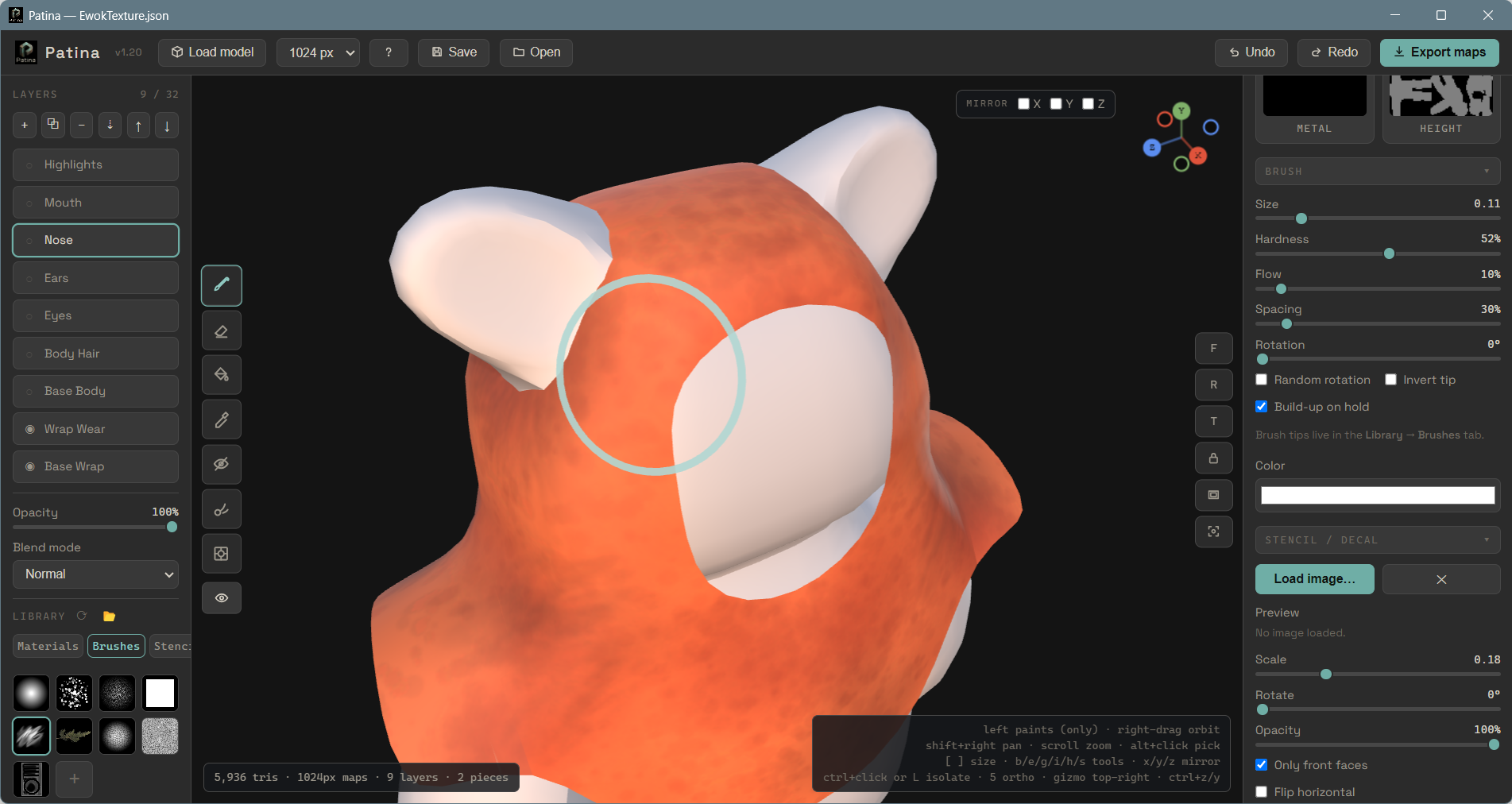Select the fill bucket tool
Viewport: 1512px width, 804px height.
point(222,375)
